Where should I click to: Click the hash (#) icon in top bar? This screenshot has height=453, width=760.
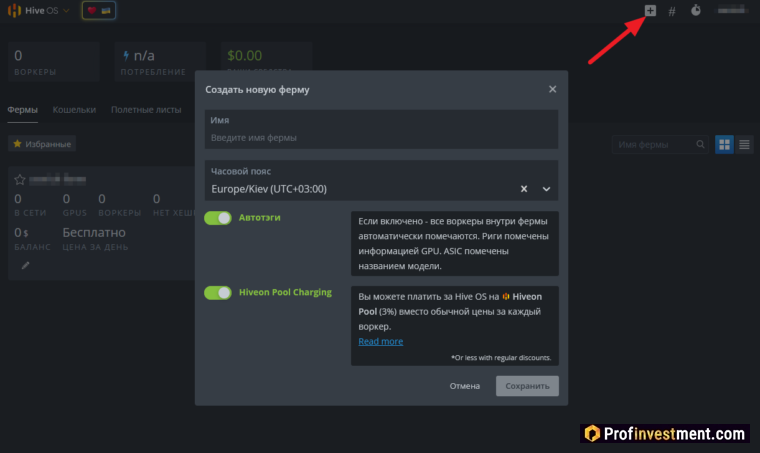672,11
